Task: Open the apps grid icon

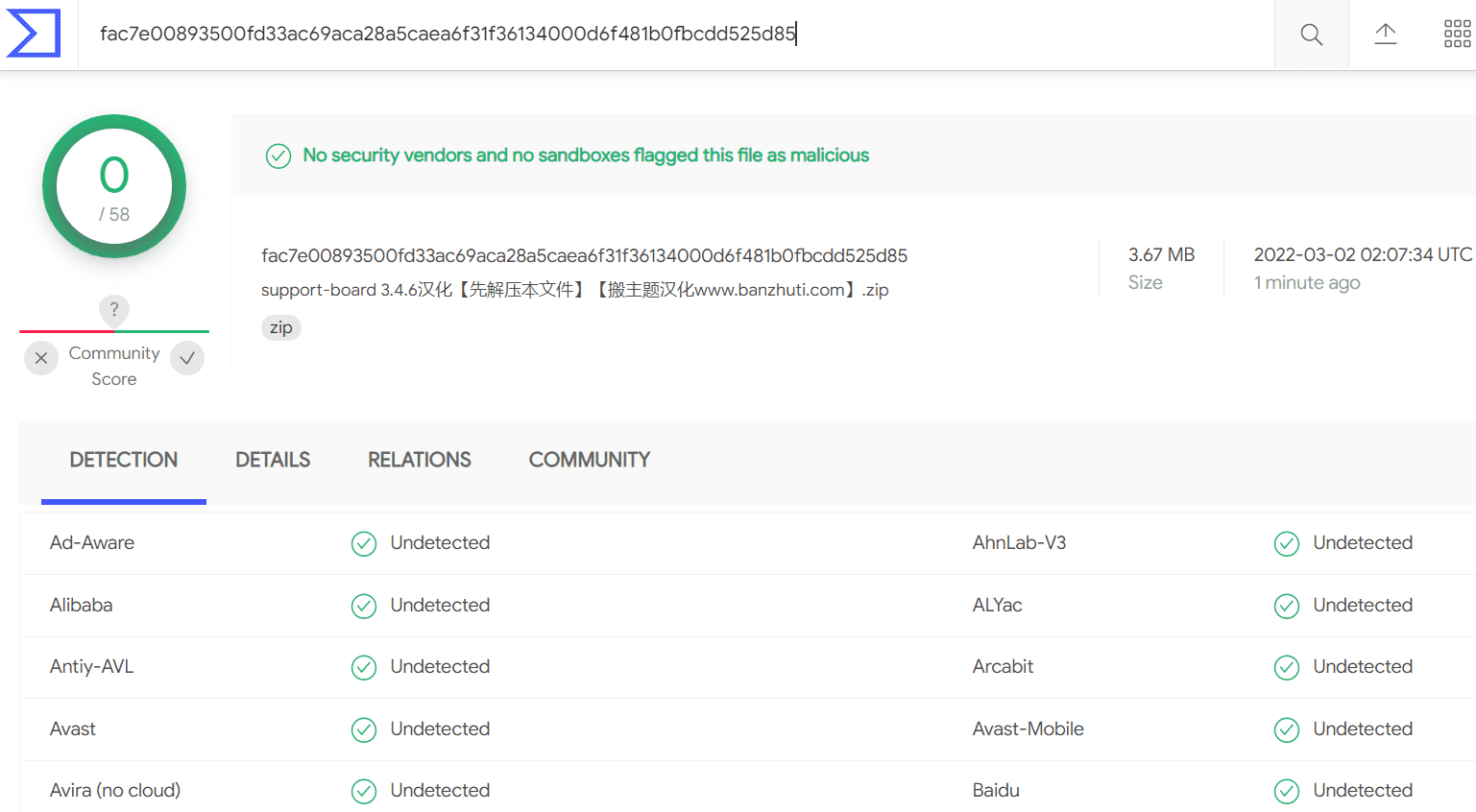Action: point(1457,35)
